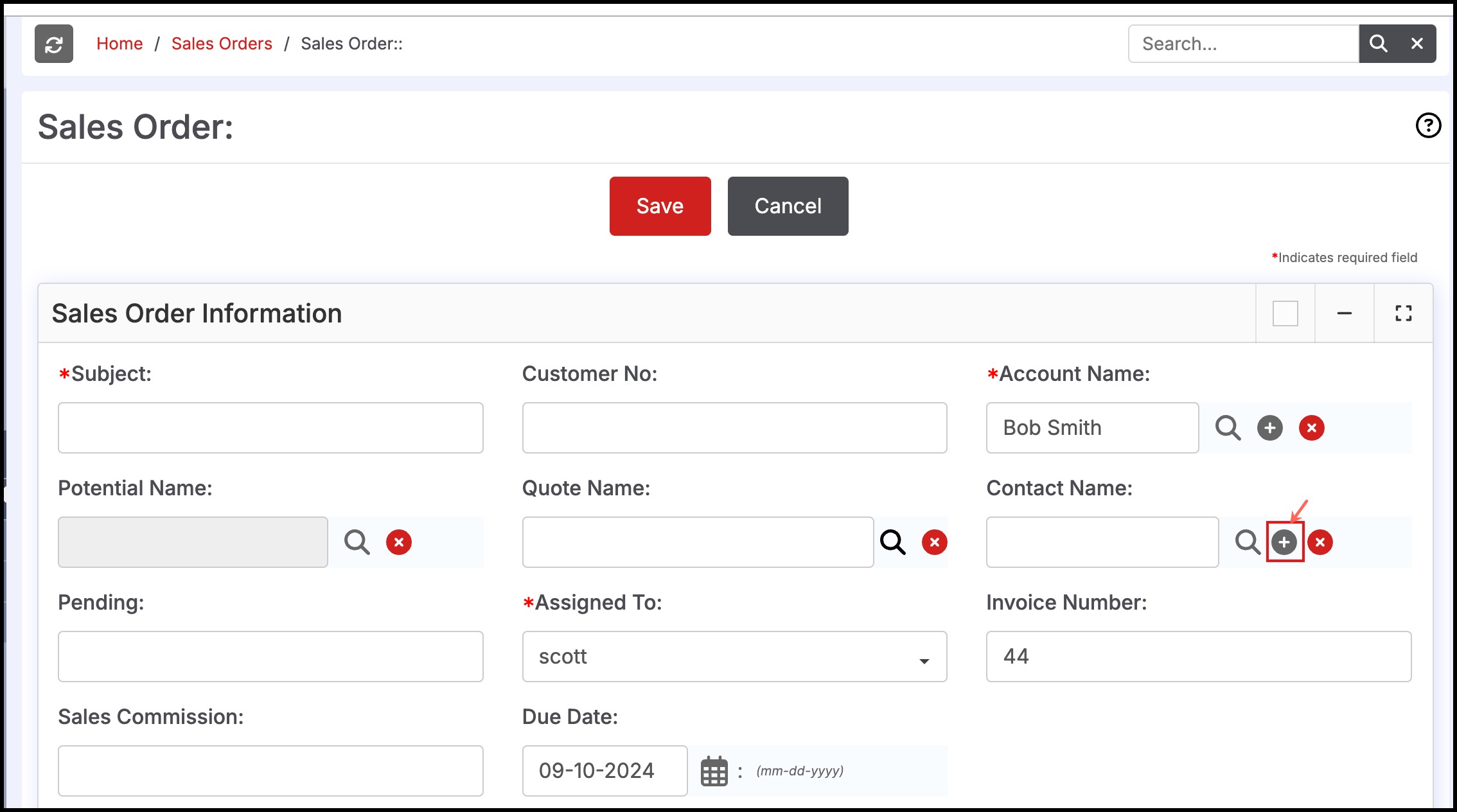Cancel the sales order form
This screenshot has height=812, width=1457.
tap(788, 206)
